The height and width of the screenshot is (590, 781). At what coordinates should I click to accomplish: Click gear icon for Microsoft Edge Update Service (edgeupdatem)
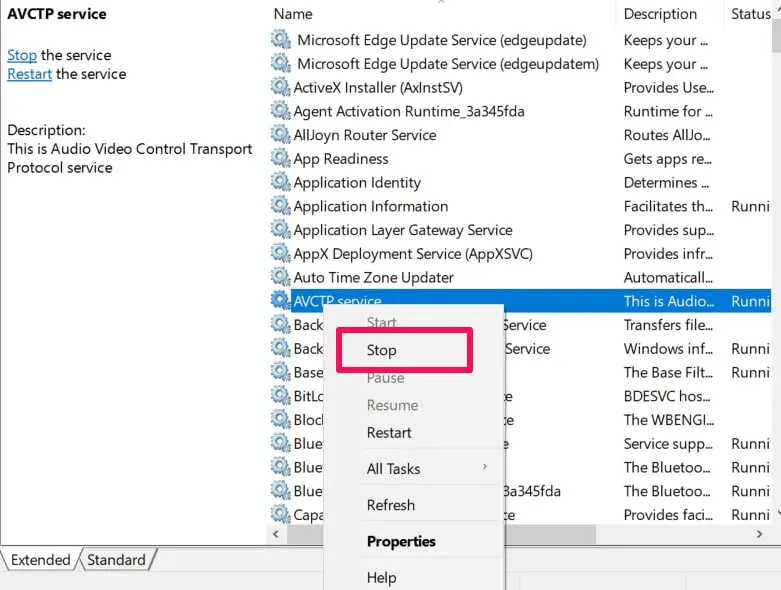click(281, 64)
